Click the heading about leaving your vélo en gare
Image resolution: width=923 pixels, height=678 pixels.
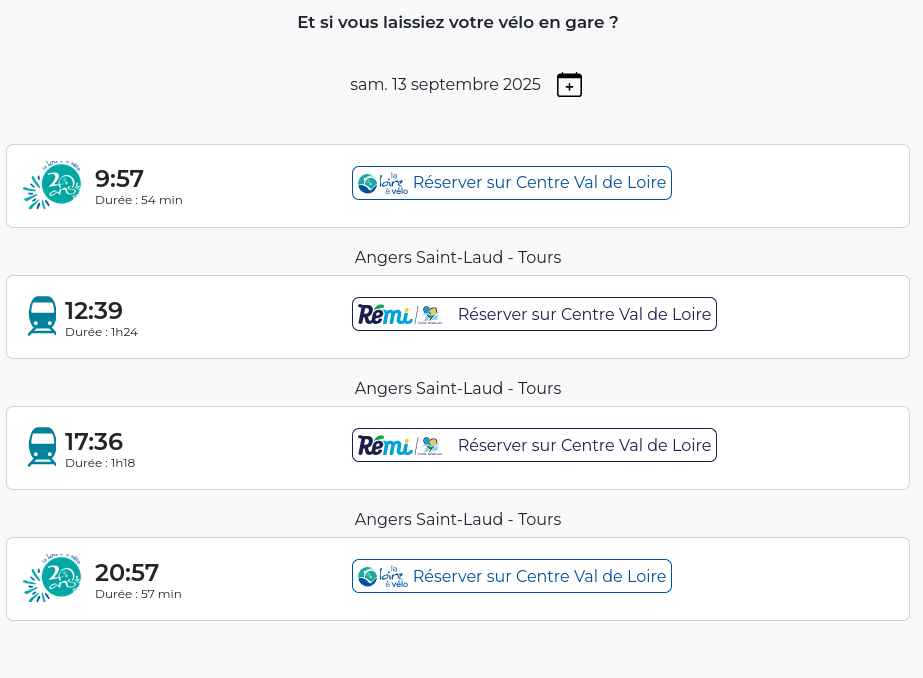pos(458,22)
